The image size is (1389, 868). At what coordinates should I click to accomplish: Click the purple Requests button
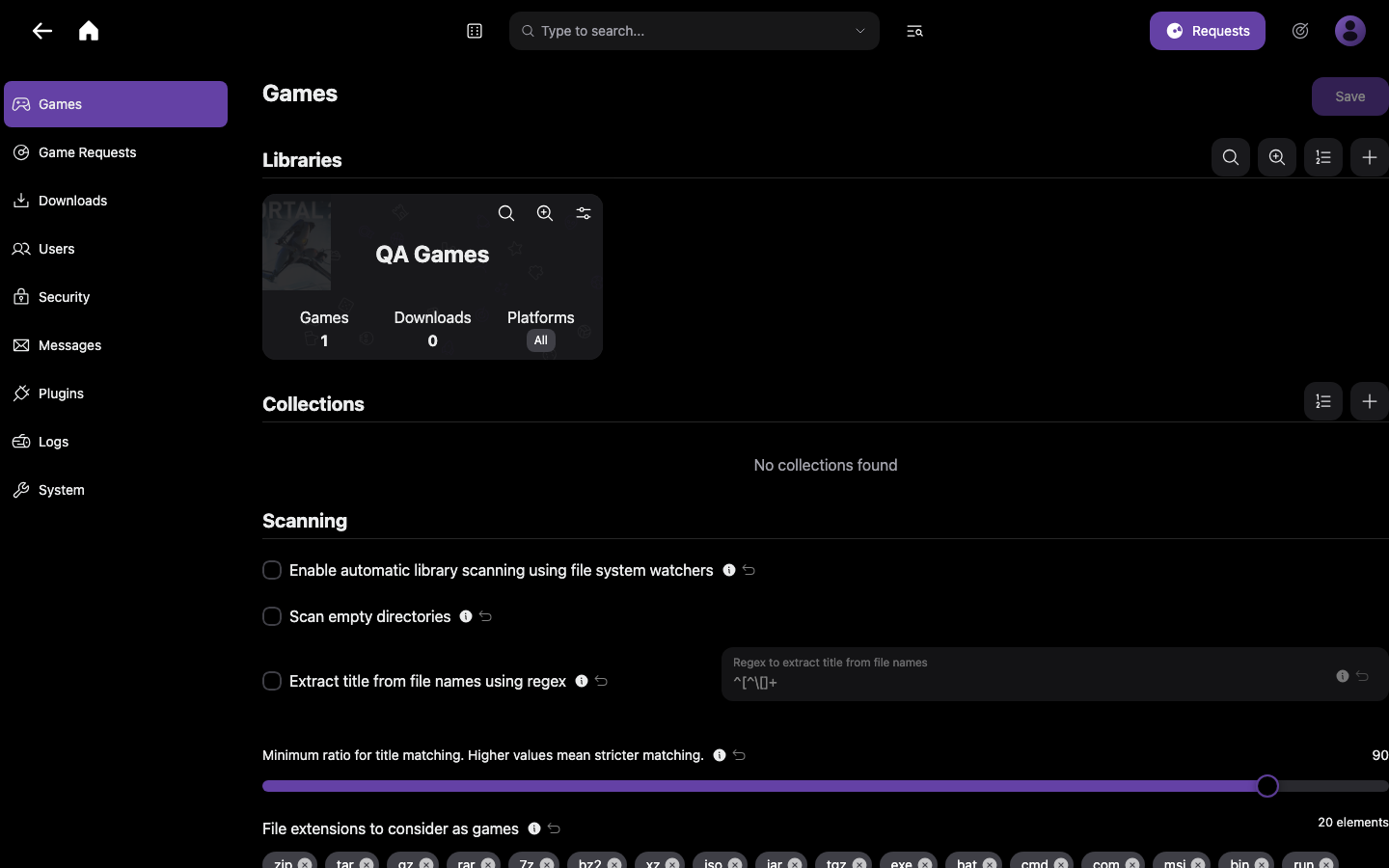pyautogui.click(x=1208, y=31)
